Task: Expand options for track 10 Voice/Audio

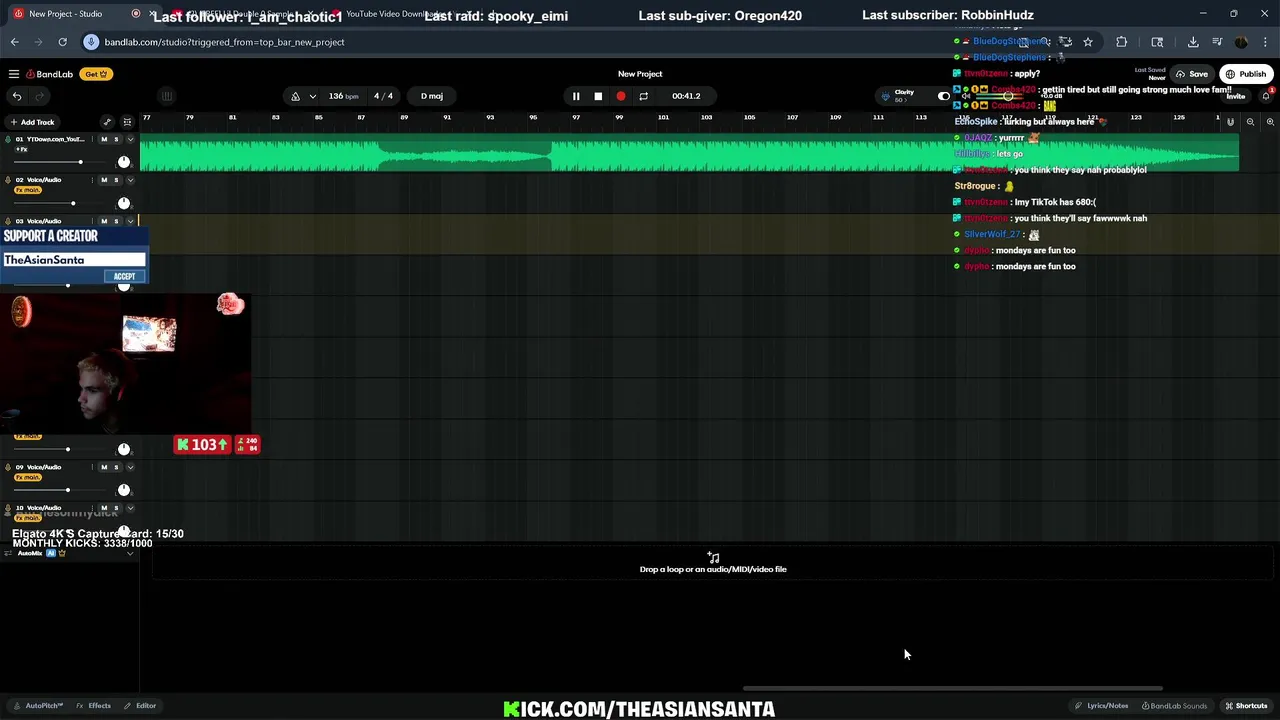Action: pos(130,508)
